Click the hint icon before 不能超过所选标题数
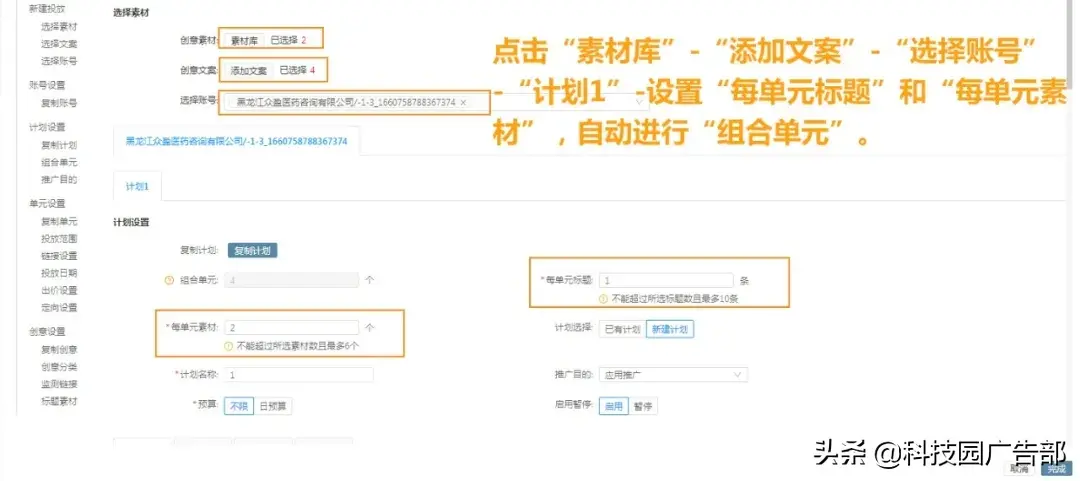The width and height of the screenshot is (1080, 481). 604,299
